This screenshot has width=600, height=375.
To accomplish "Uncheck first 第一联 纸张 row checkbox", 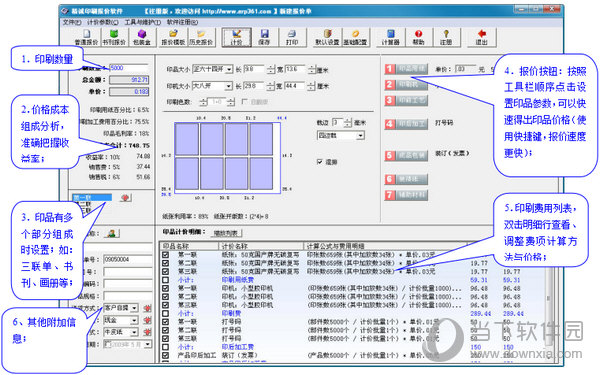I will tap(165, 254).
